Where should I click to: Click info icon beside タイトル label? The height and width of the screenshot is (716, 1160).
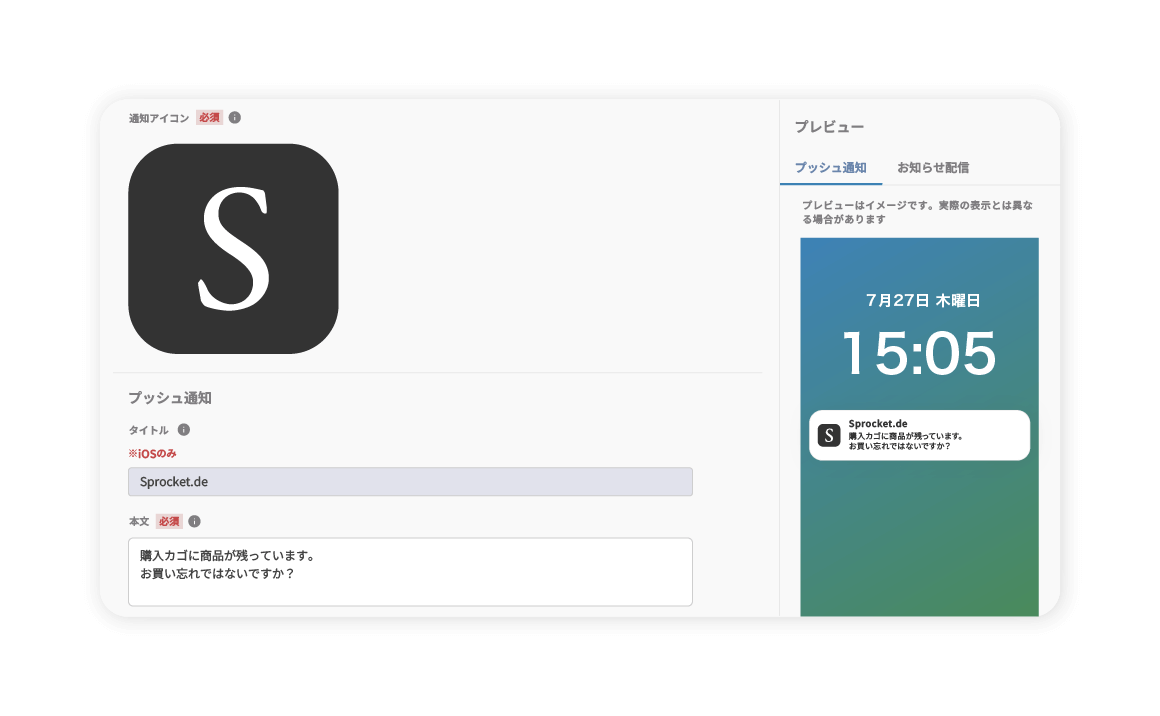tap(184, 430)
